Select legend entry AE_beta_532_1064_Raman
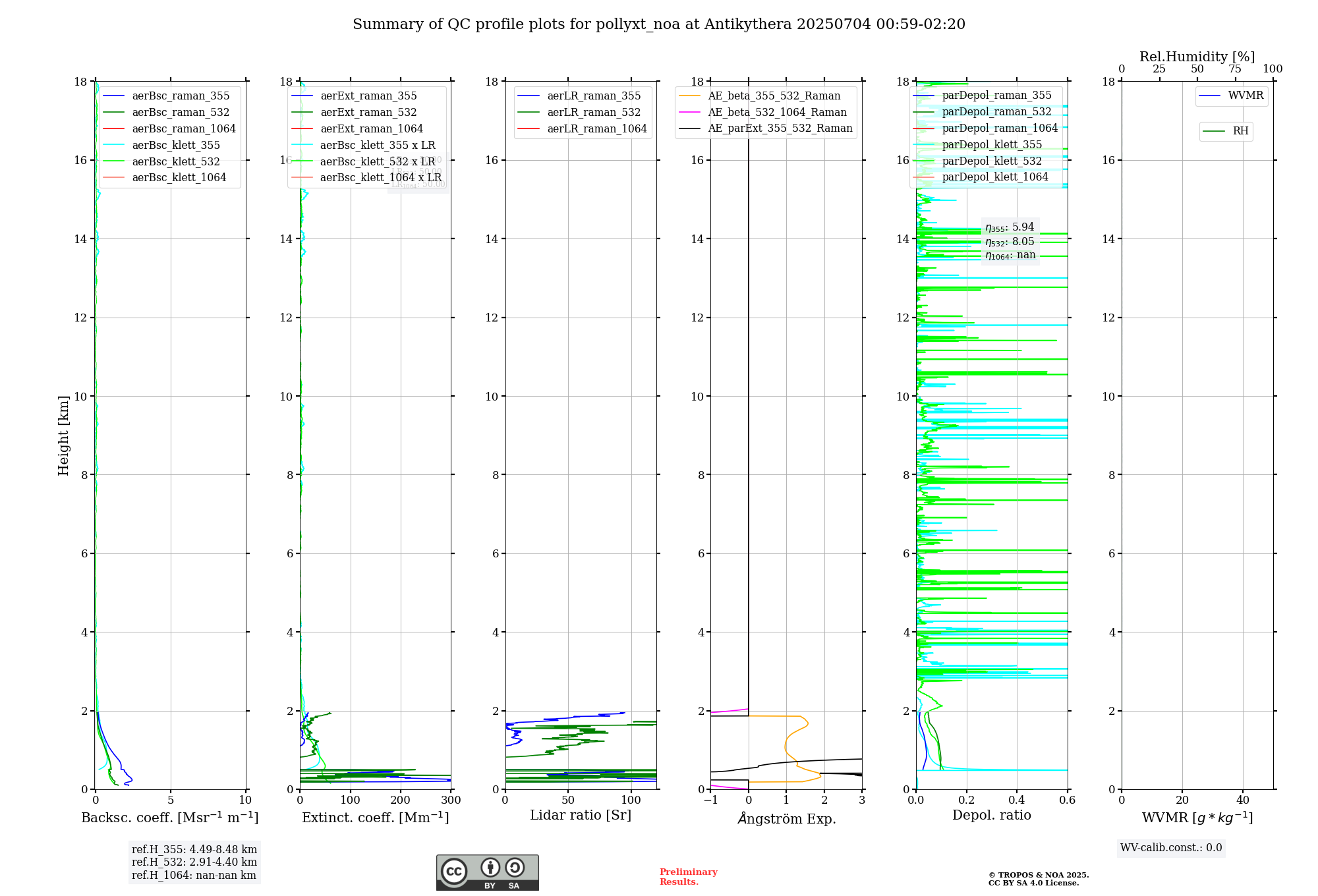Screen dimensions: 1318x896 point(763,113)
